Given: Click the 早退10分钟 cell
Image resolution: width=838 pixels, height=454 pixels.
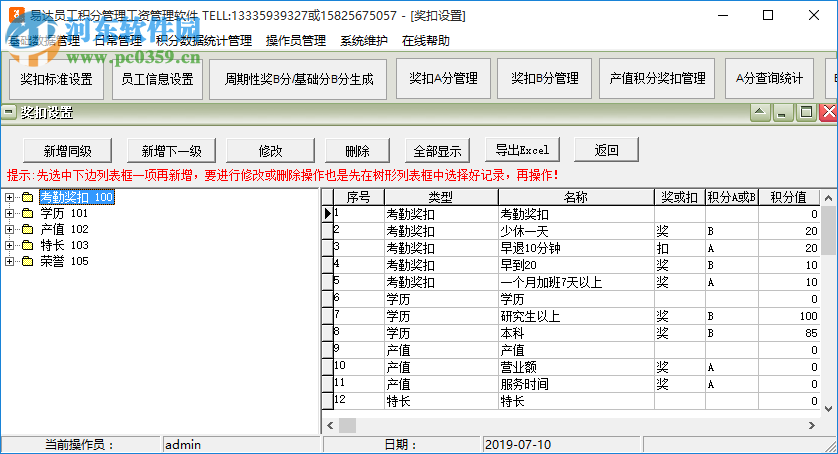Looking at the screenshot, I should point(576,248).
